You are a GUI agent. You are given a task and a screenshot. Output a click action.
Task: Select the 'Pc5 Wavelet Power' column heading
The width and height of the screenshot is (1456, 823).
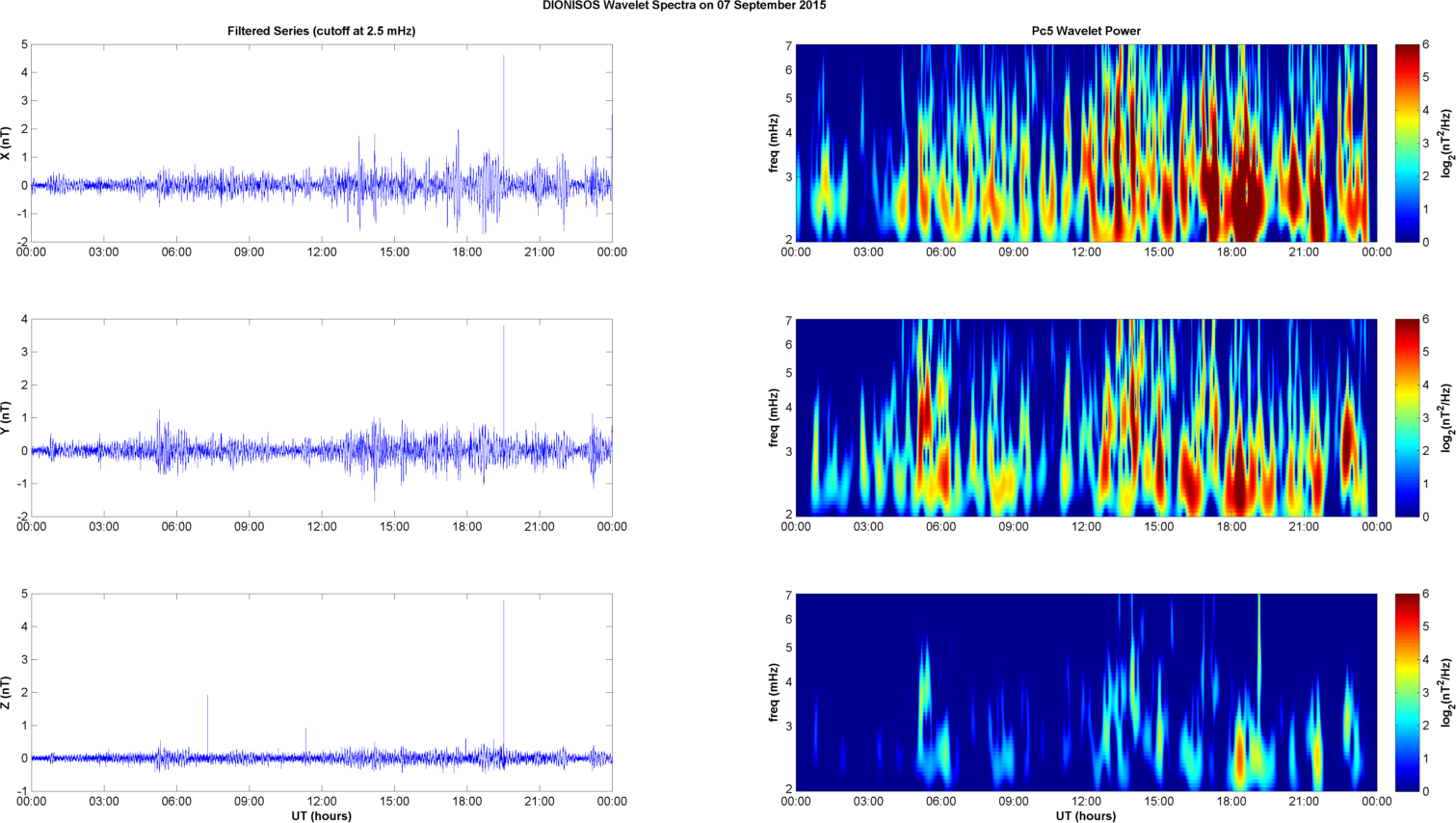pos(1086,31)
